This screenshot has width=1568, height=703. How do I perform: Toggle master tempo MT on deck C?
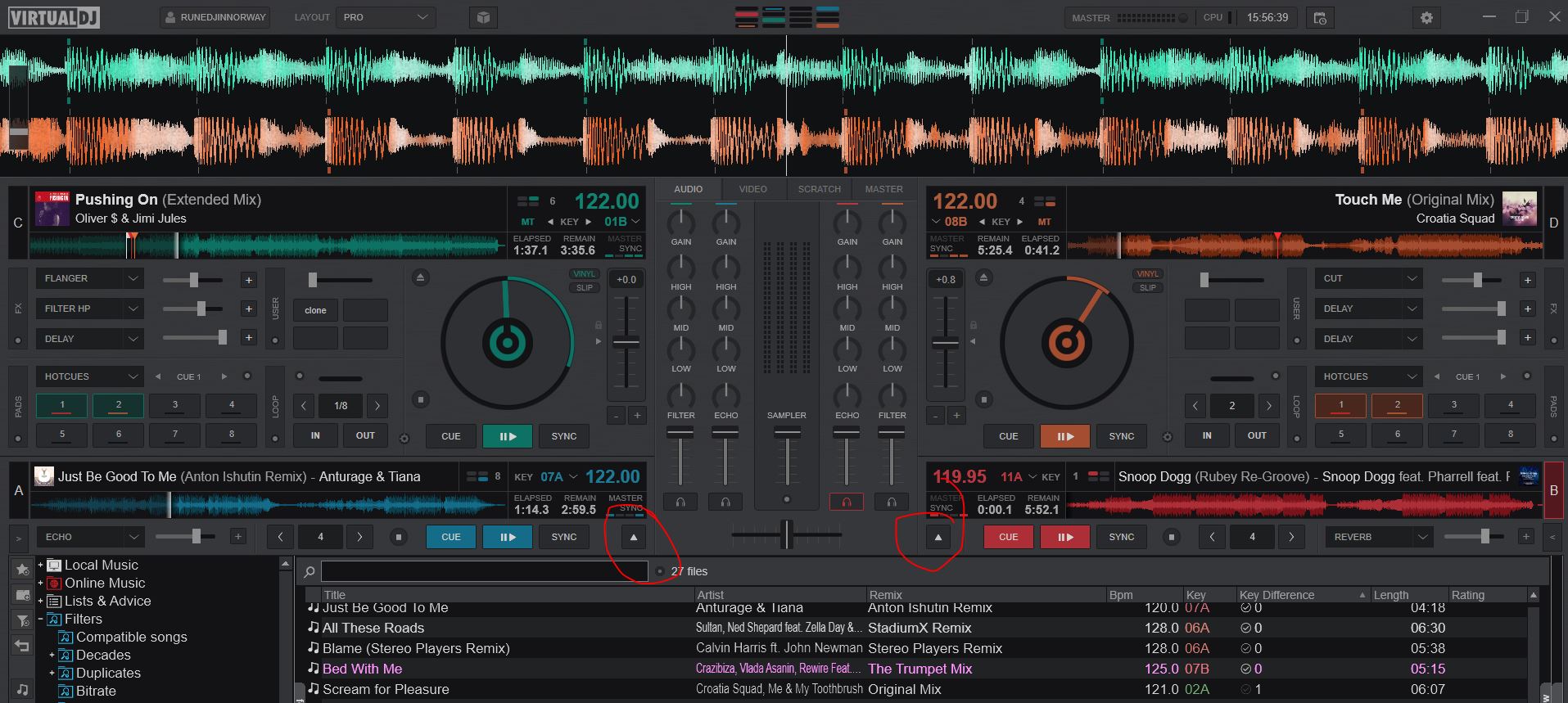528,222
